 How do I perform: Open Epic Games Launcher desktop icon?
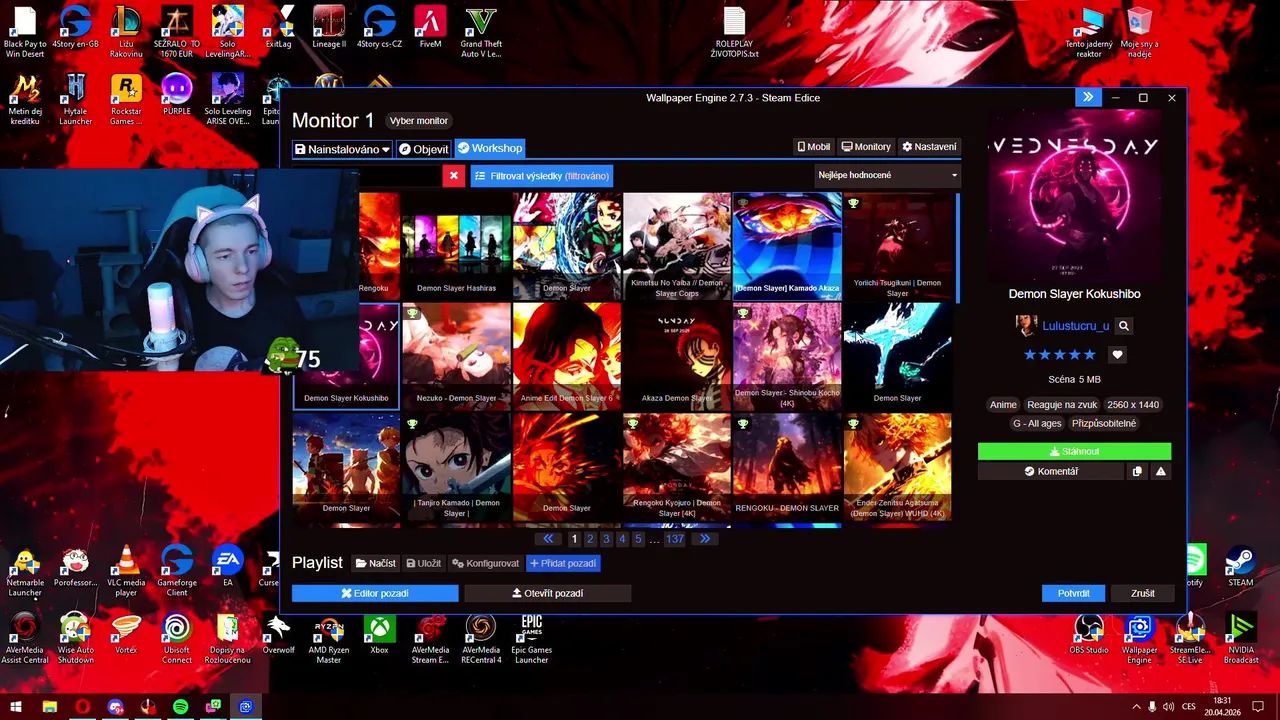tap(532, 640)
